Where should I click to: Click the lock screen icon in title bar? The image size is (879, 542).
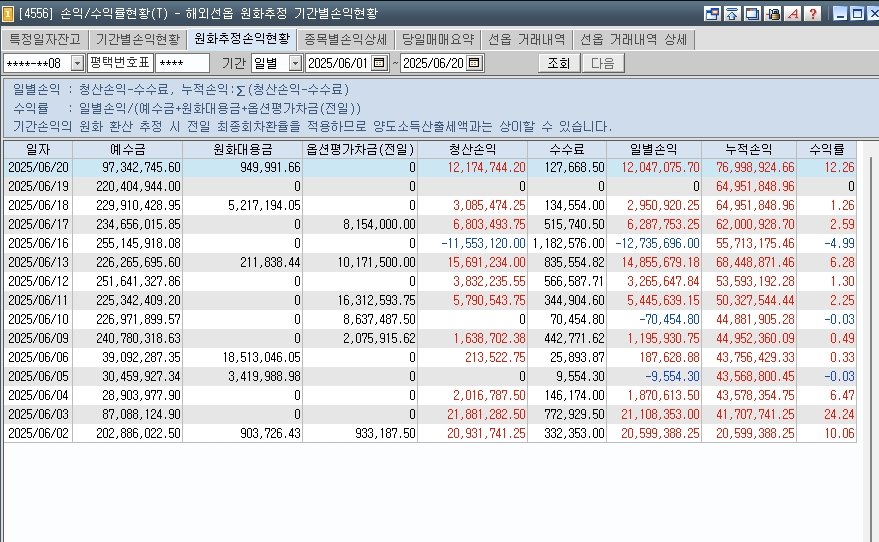pos(773,13)
